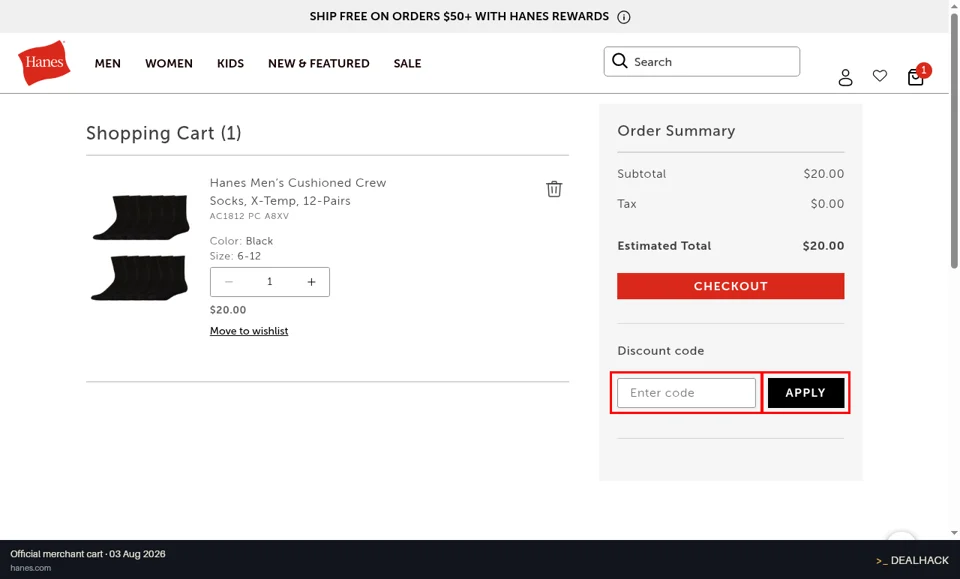This screenshot has height=579, width=960.
Task: Click the Subtotal $20.00 amount
Action: point(823,174)
